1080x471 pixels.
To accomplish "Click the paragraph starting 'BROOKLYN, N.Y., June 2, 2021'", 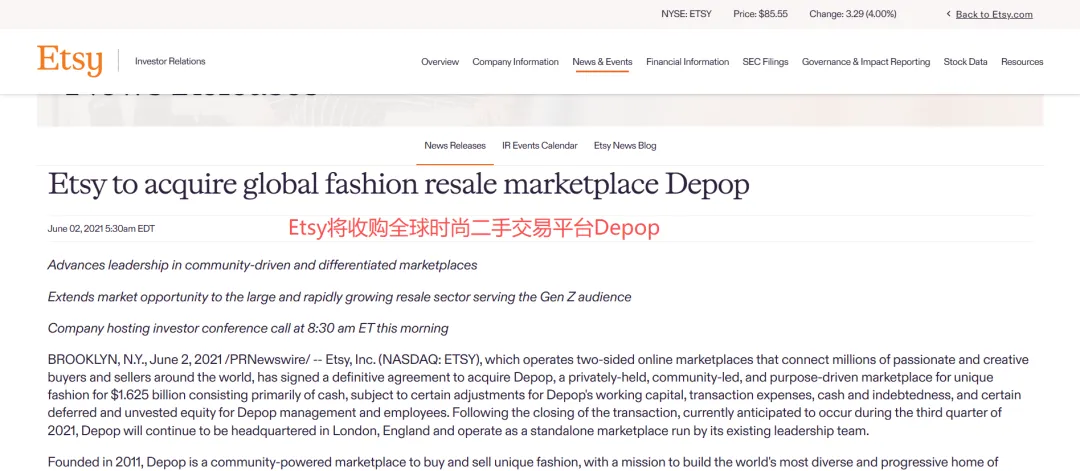I will pos(539,396).
